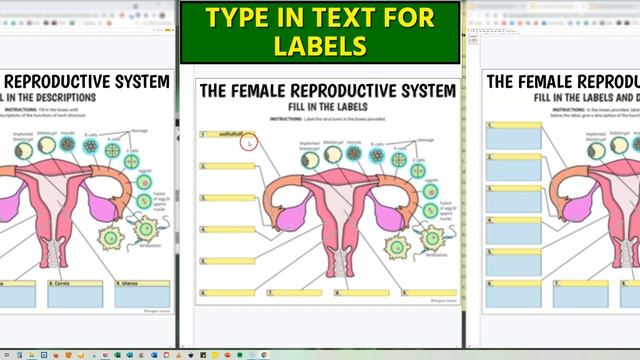Select label box 3 in the middle worksheet
640x360 pixels.
tap(227, 198)
